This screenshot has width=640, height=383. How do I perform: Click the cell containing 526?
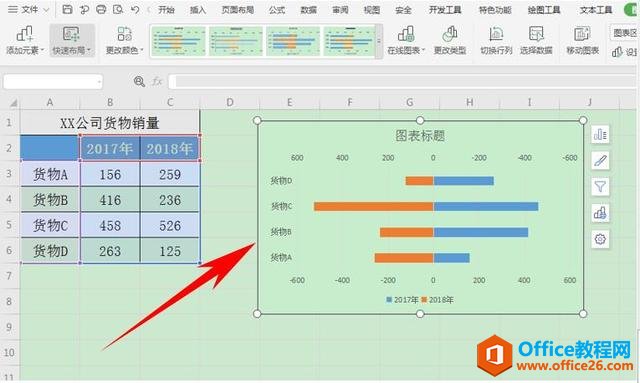[170, 225]
